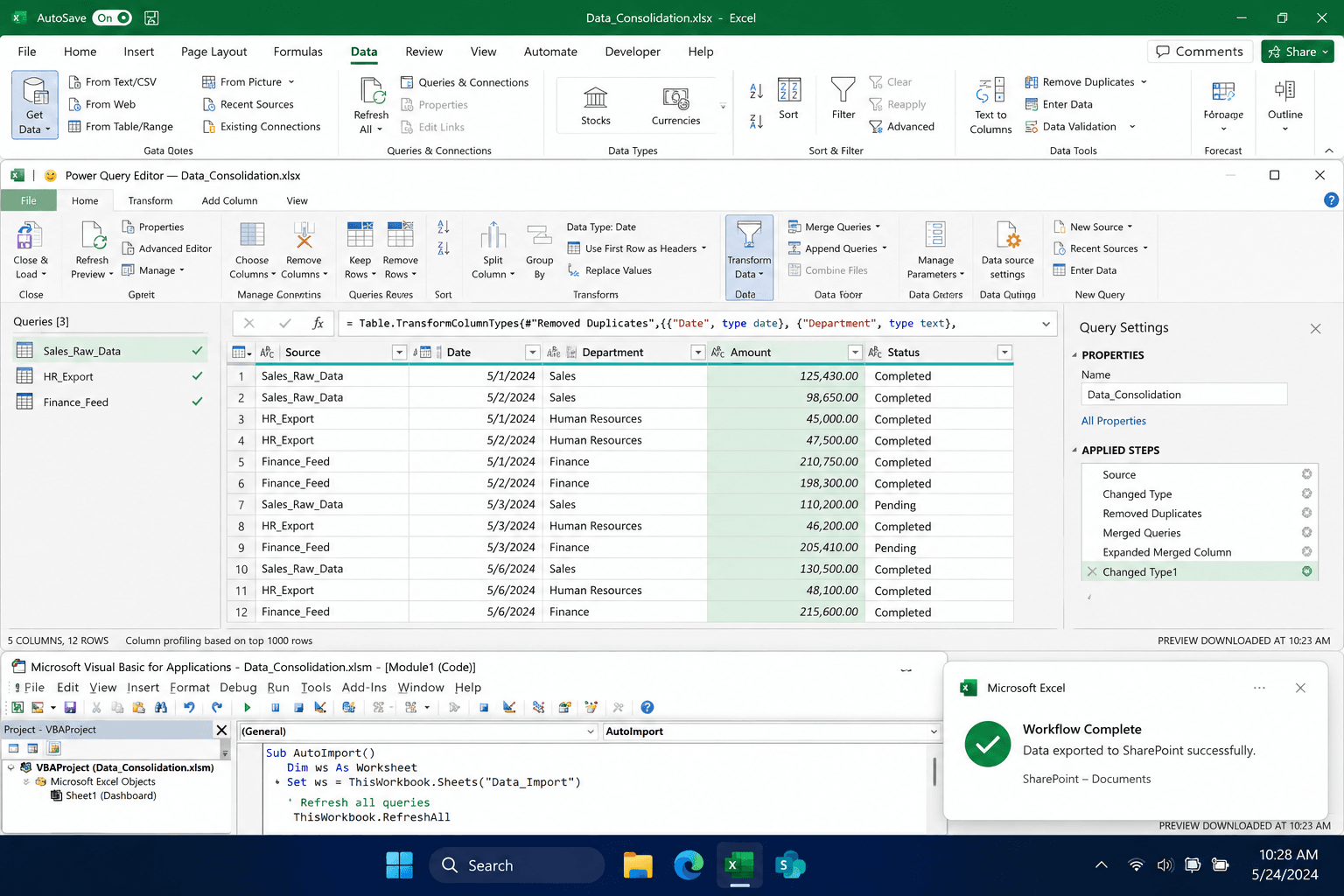Open the Status column filter dropdown
1344x896 pixels.
(1004, 352)
